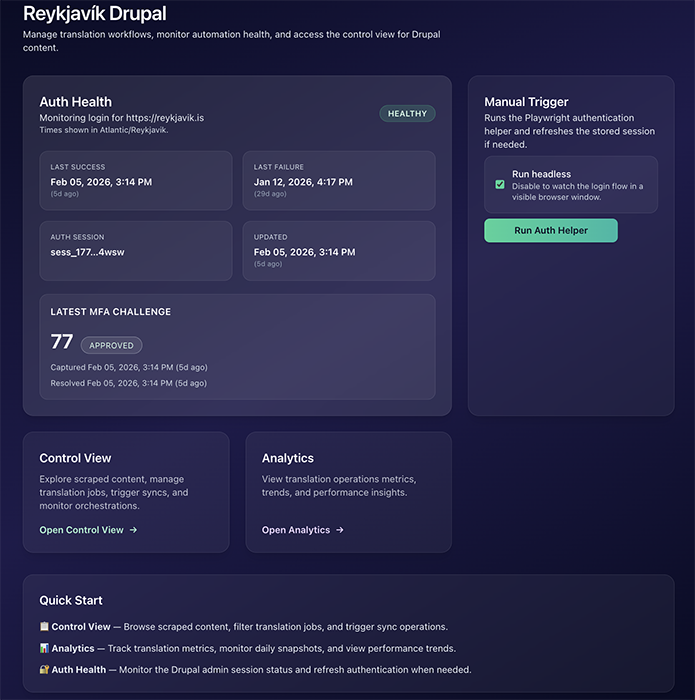Click the arrow icon beside Open Control View
The image size is (695, 700).
[134, 530]
